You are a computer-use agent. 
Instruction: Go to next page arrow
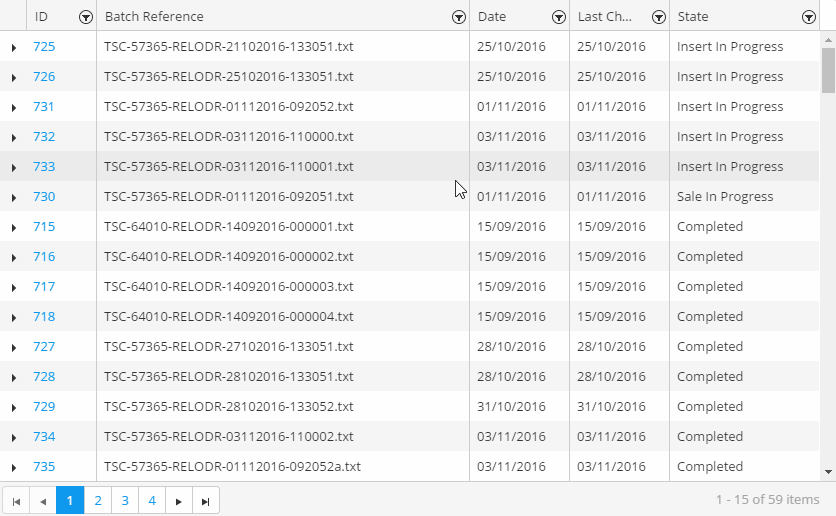coord(178,501)
